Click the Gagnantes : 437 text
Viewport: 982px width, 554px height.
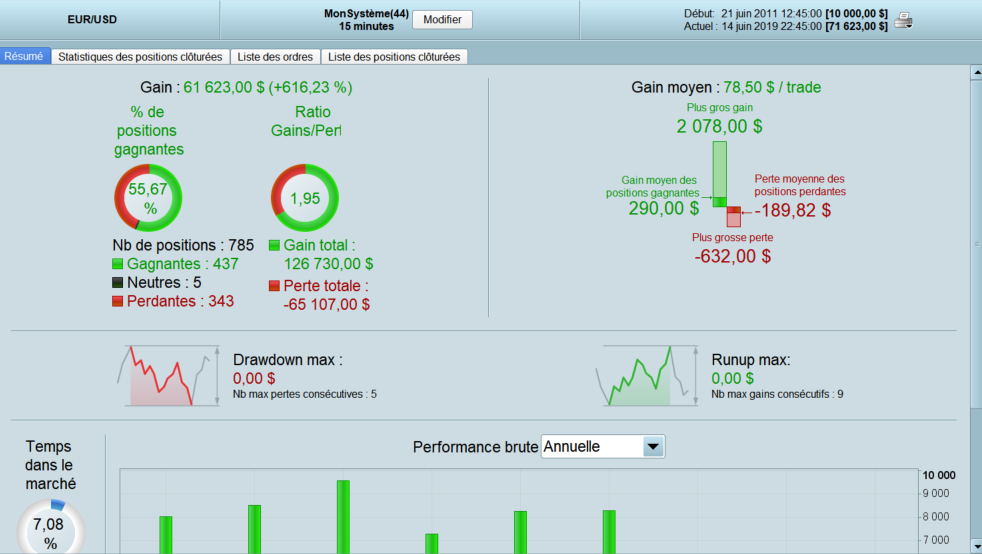182,264
